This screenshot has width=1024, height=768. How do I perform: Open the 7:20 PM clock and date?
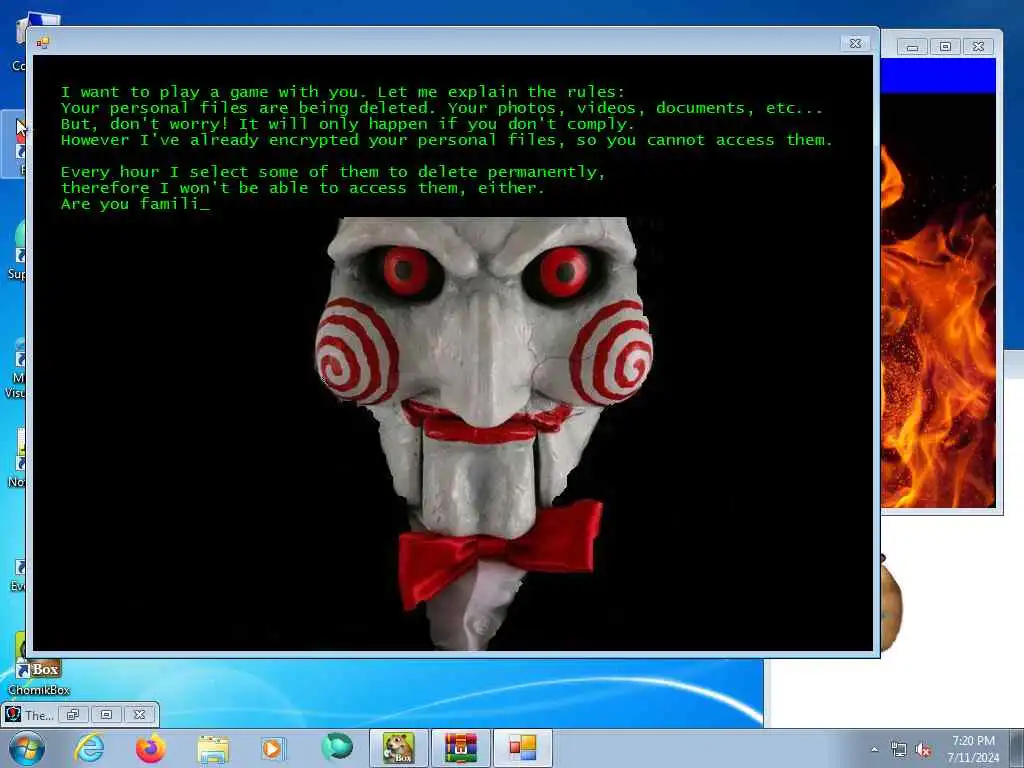(973, 749)
